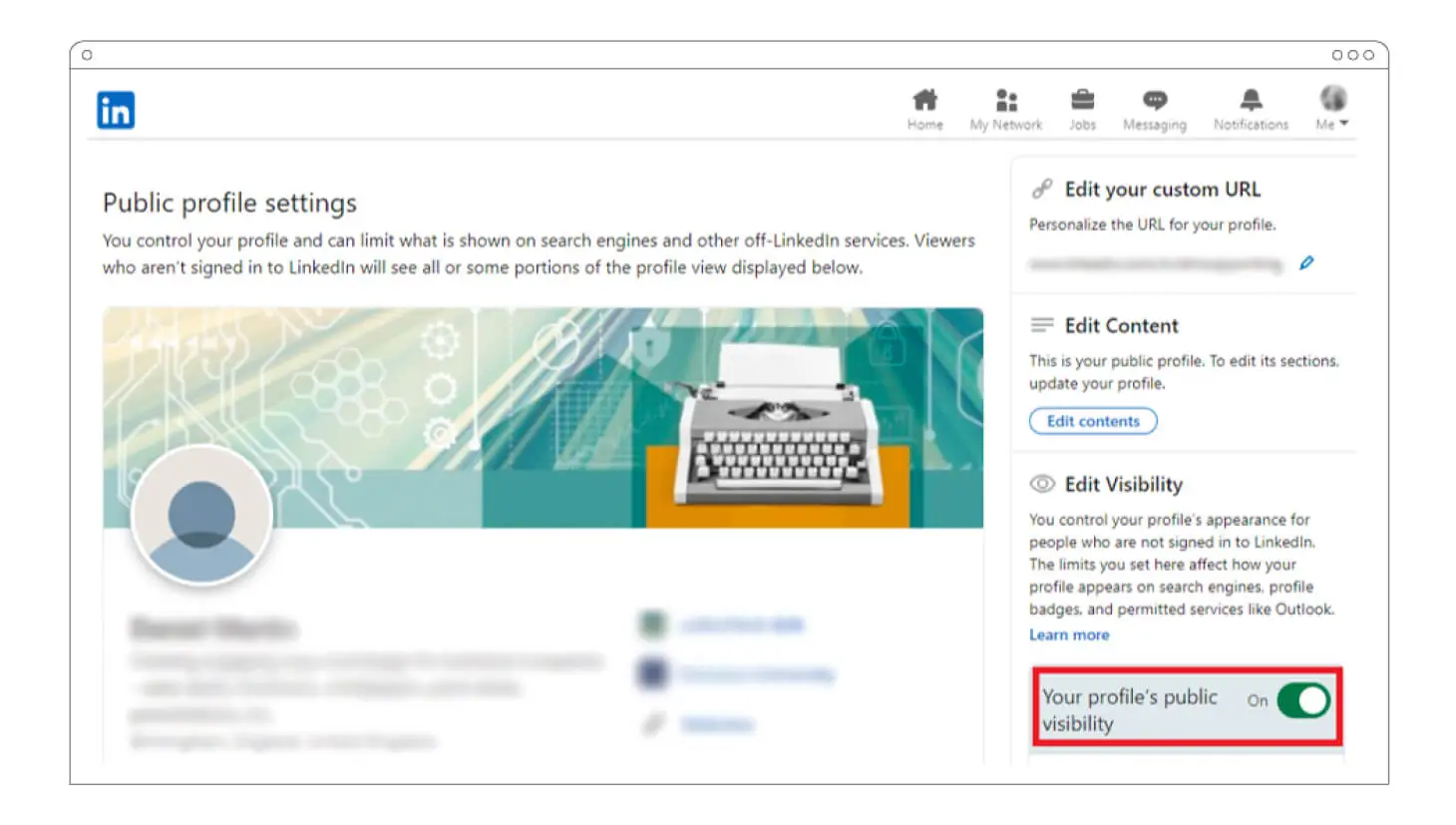Image resolution: width=1456 pixels, height=825 pixels.
Task: Click the Public profile settings heading
Action: 229,204
